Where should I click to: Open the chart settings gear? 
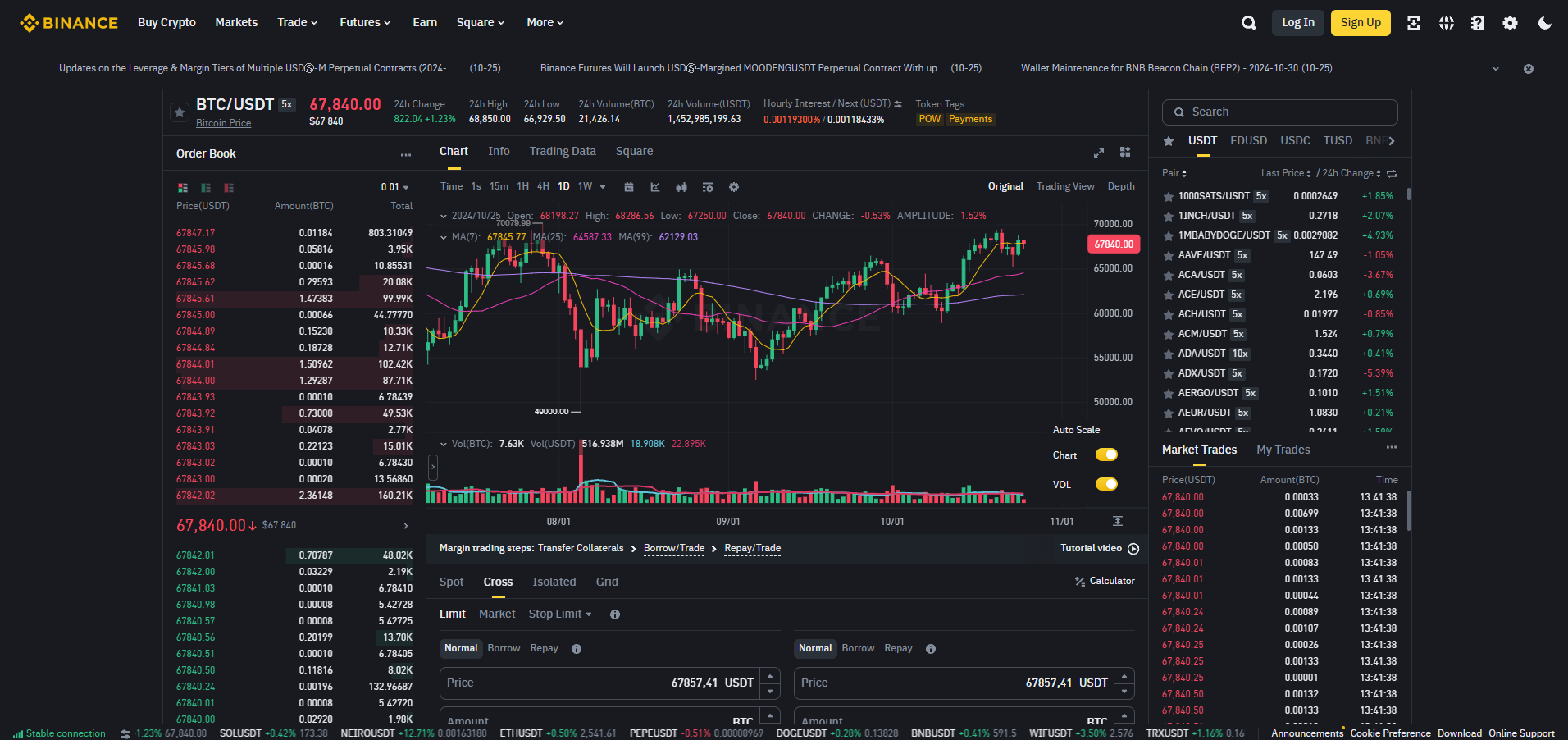(734, 187)
